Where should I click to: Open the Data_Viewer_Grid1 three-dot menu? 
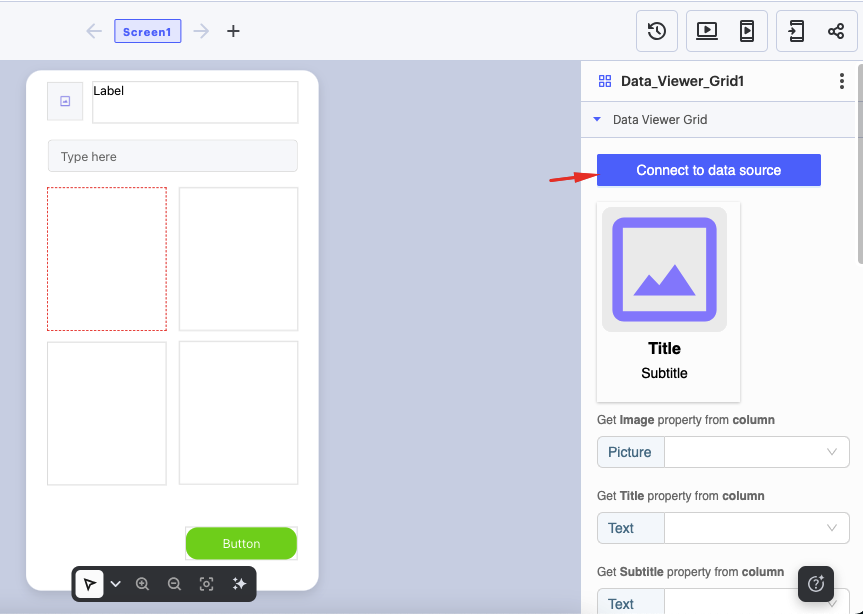pyautogui.click(x=842, y=81)
